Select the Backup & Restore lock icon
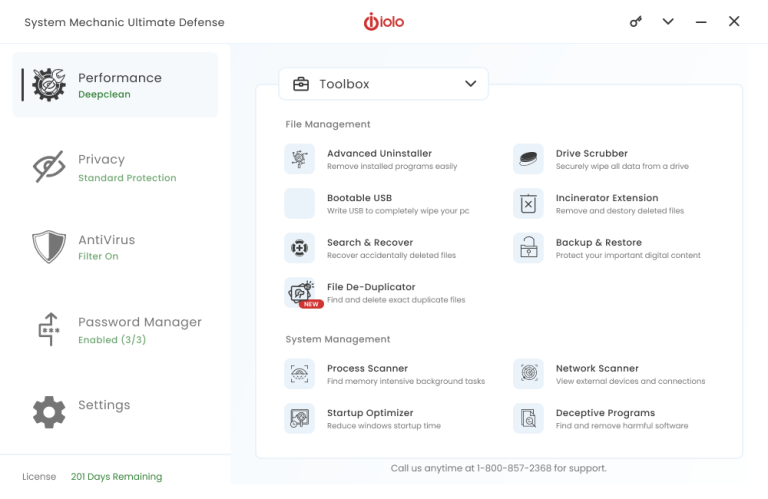Screen dimensions: 768x499 [528, 248]
